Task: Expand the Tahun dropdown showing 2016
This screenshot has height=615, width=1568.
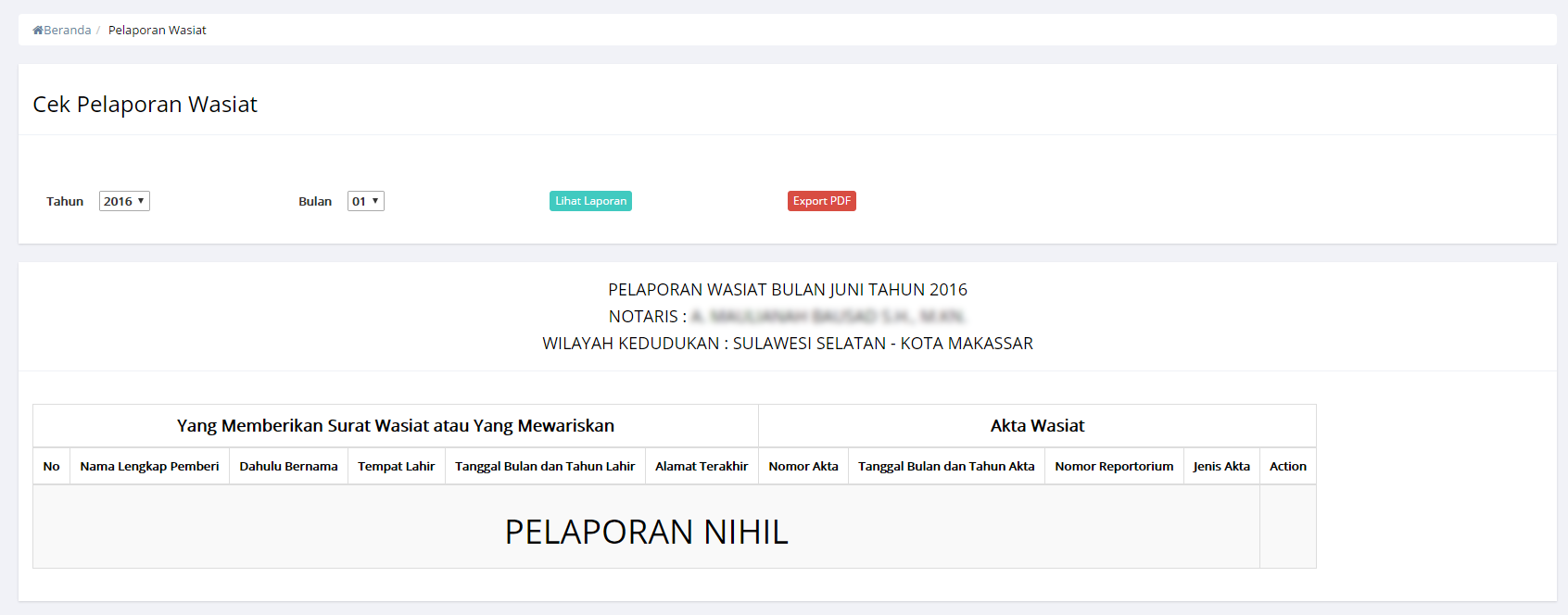Action: (124, 201)
